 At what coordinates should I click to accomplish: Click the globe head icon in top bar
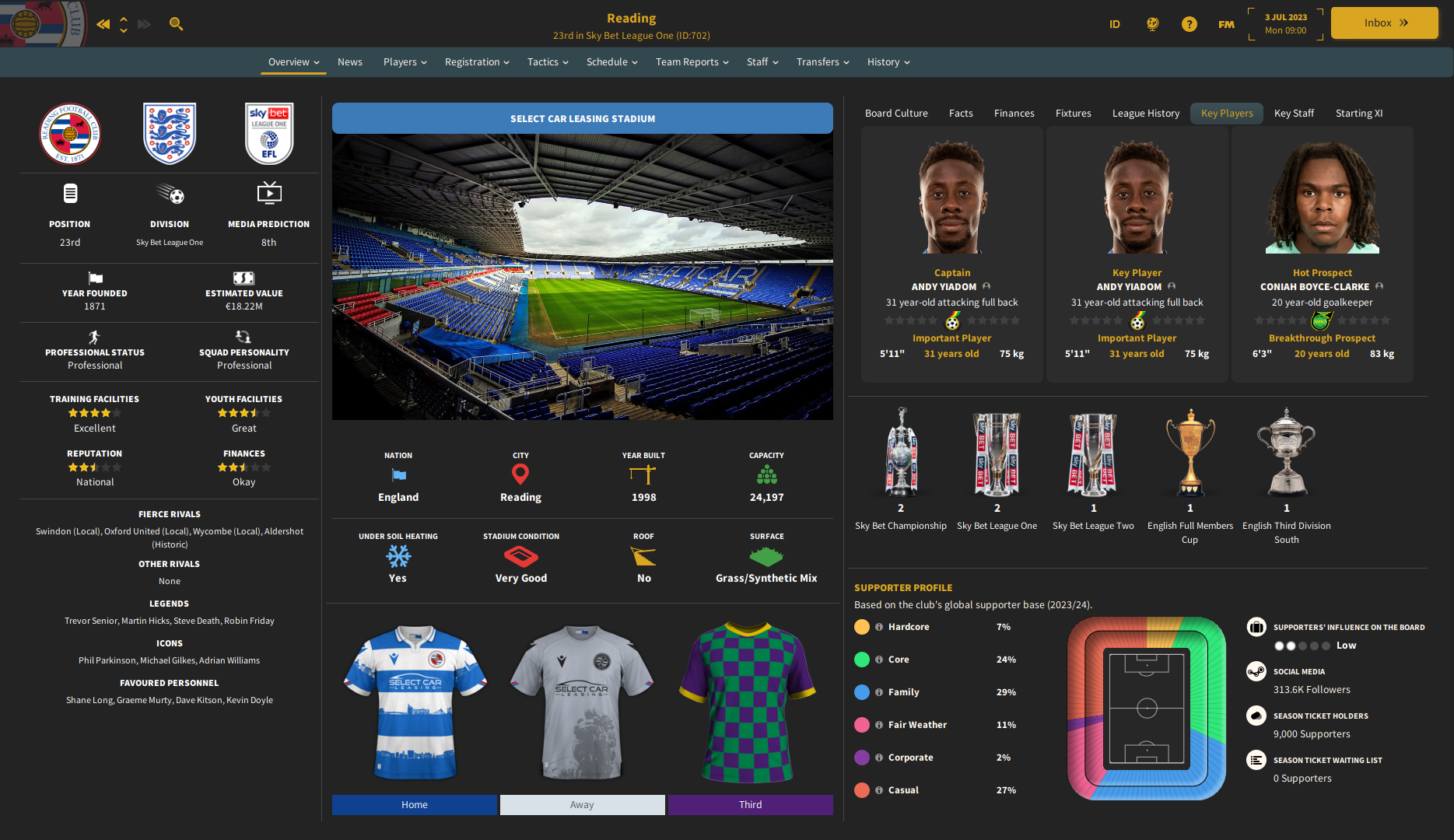coord(1153,24)
